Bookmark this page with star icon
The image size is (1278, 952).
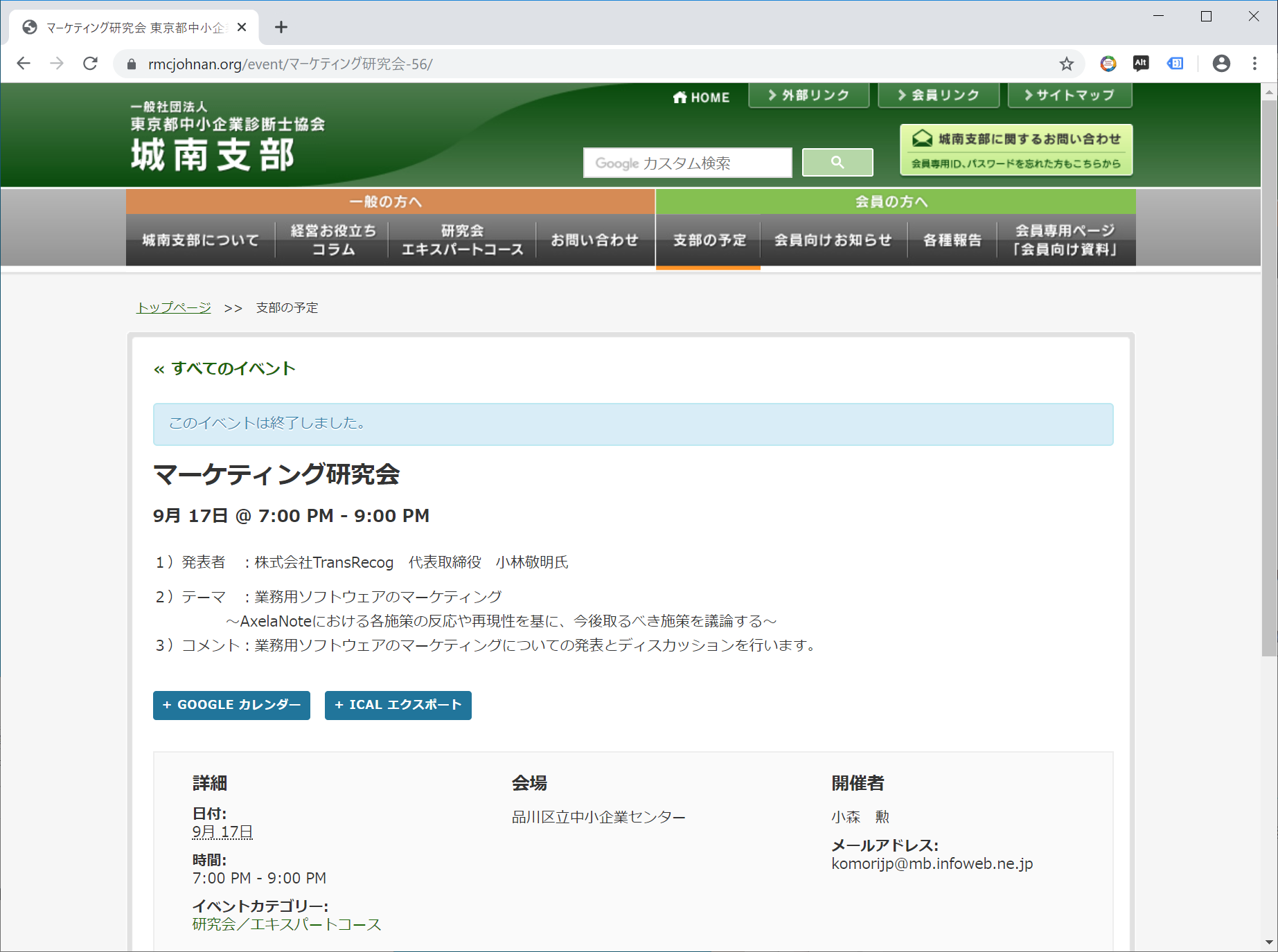(1066, 64)
